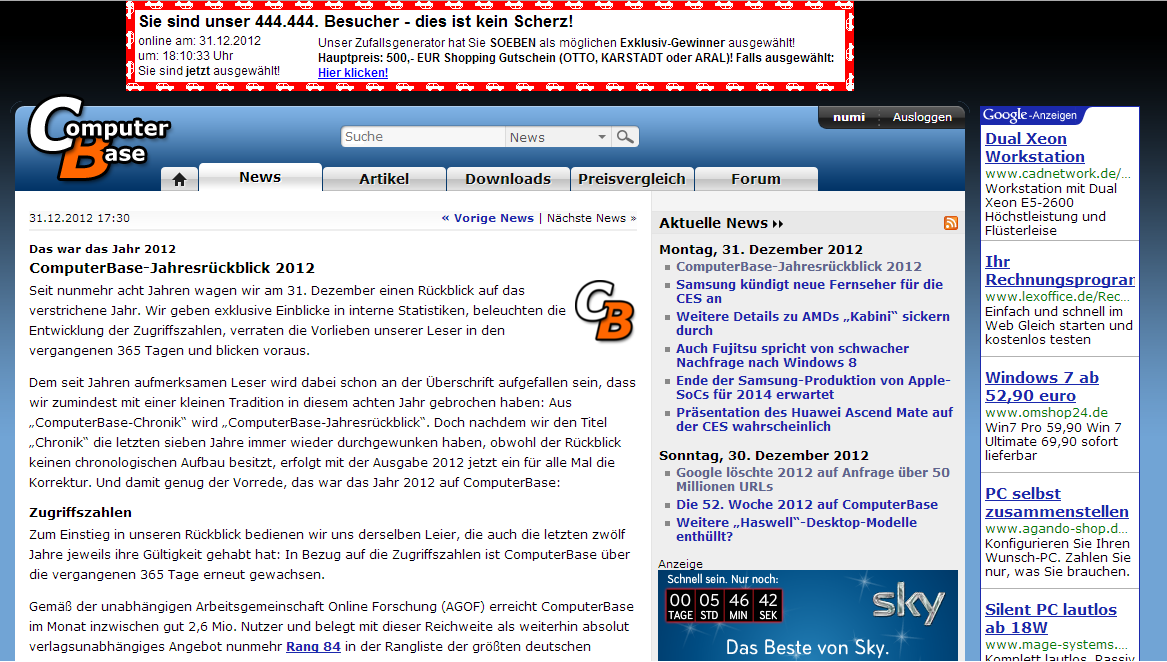Click the Sky countdown advertisement
The width and height of the screenshot is (1167, 662).
click(808, 615)
